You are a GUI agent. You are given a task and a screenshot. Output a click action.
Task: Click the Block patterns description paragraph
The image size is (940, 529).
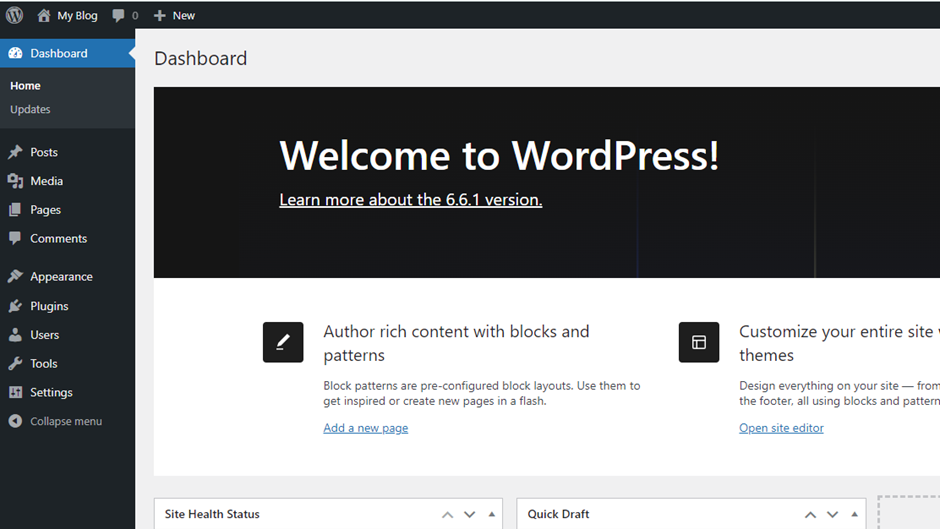click(x=482, y=393)
